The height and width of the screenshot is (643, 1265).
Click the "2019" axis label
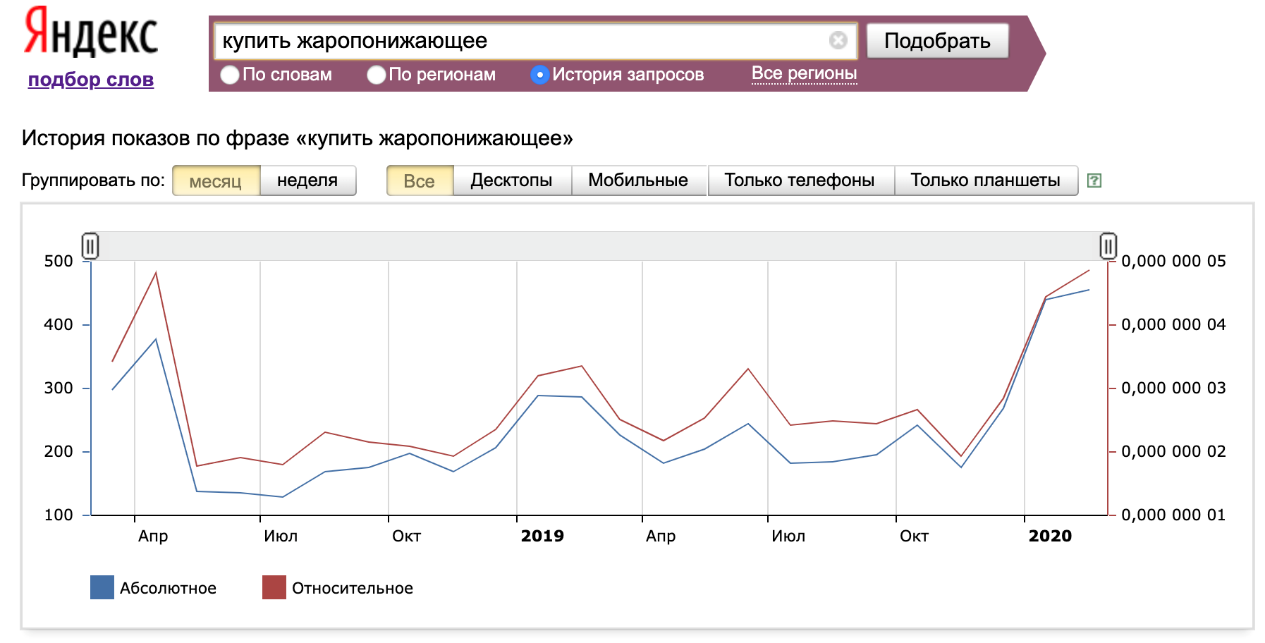tap(543, 536)
